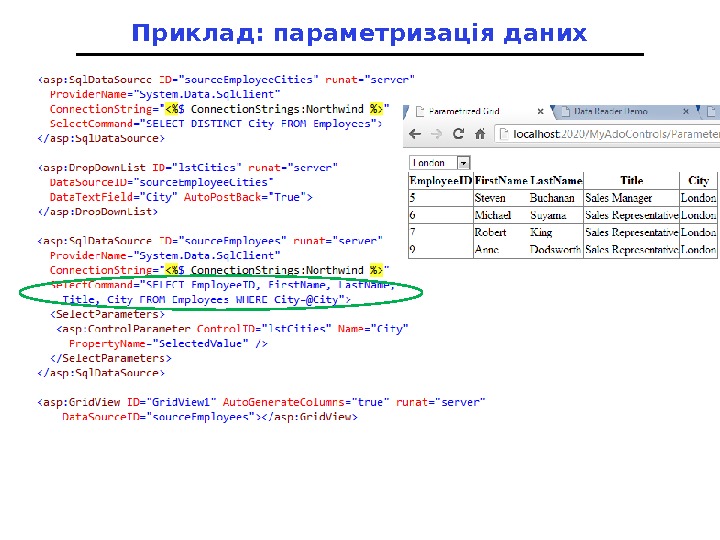720x540 pixels.
Task: Click the browser Back arrow
Action: click(415, 134)
